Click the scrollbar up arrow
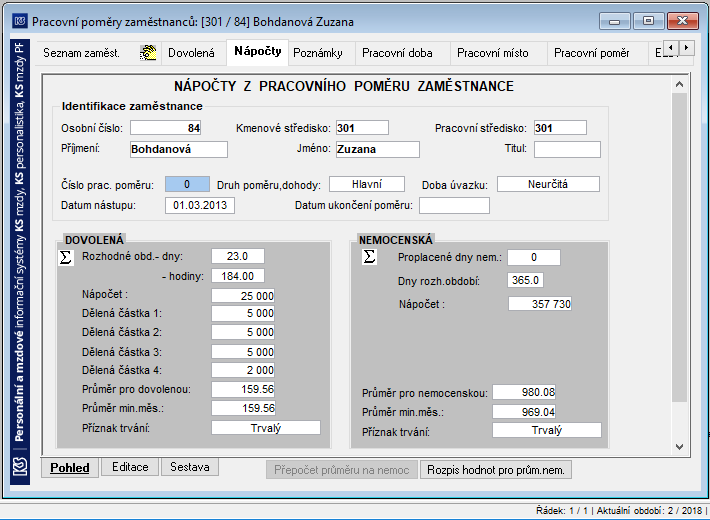 click(679, 84)
